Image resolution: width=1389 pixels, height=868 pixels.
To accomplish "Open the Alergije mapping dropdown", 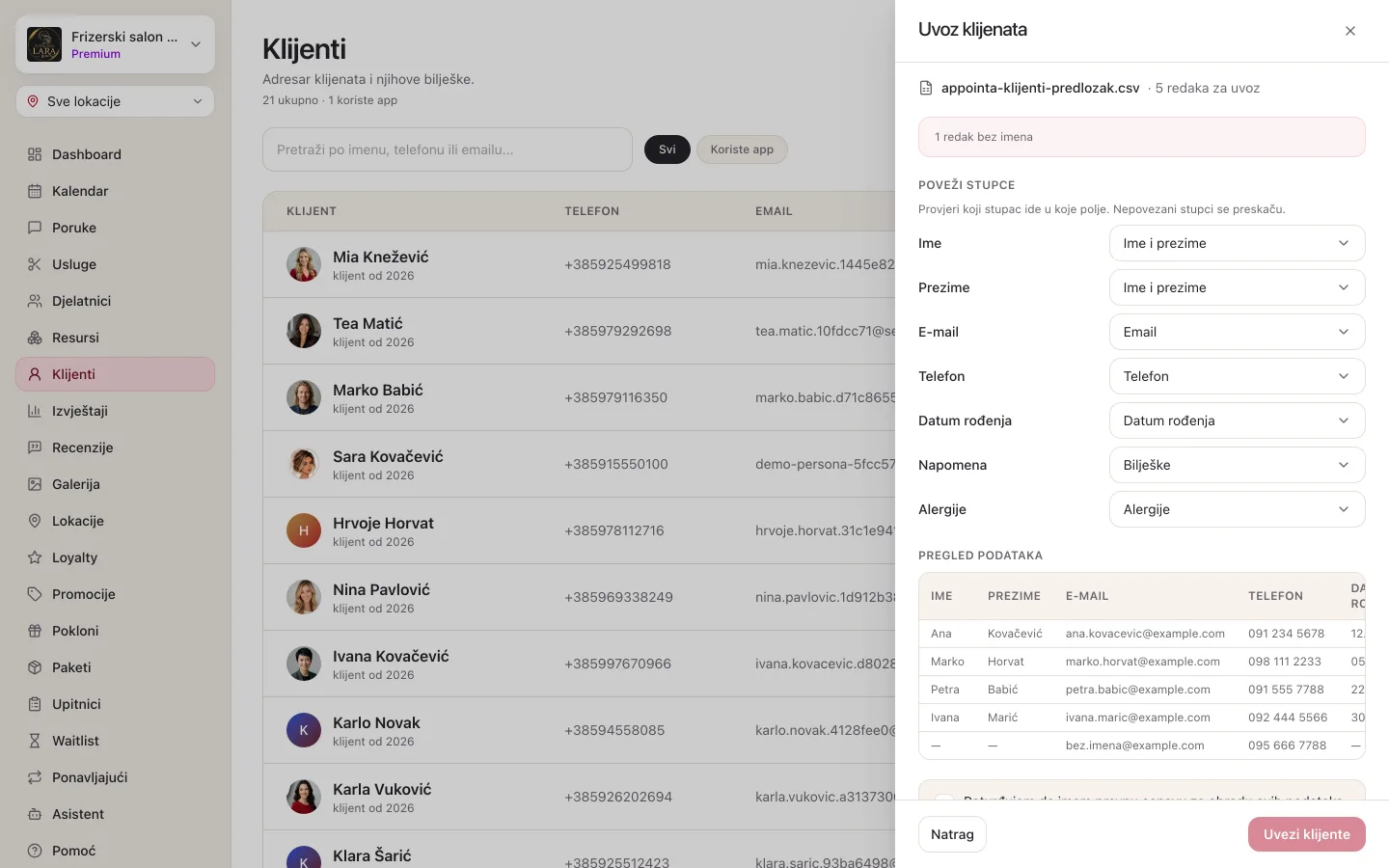I will pos(1238,509).
